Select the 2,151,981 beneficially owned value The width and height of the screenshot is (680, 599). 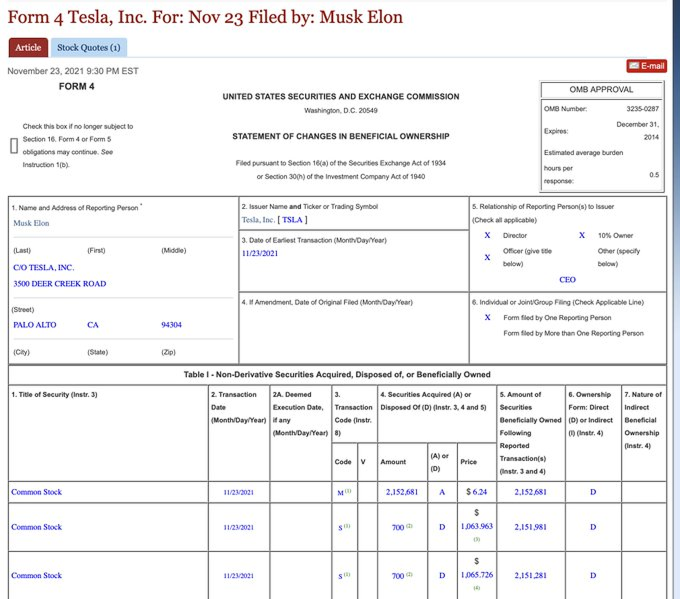point(530,527)
